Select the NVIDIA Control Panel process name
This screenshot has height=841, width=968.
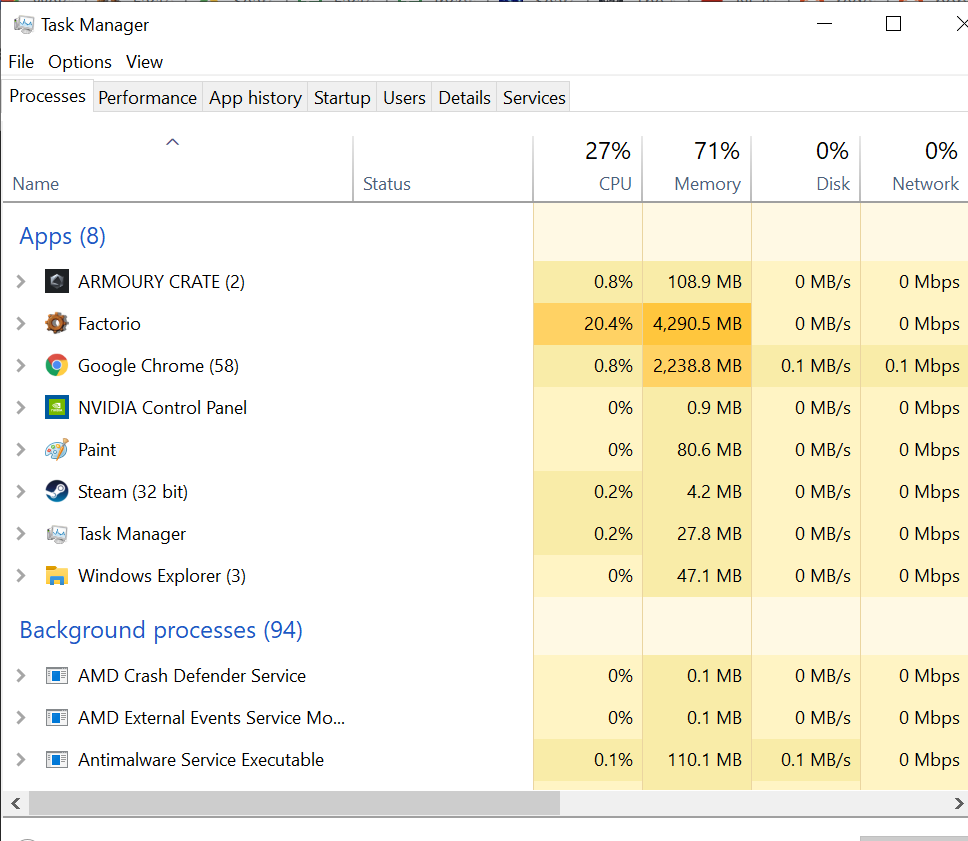[162, 408]
